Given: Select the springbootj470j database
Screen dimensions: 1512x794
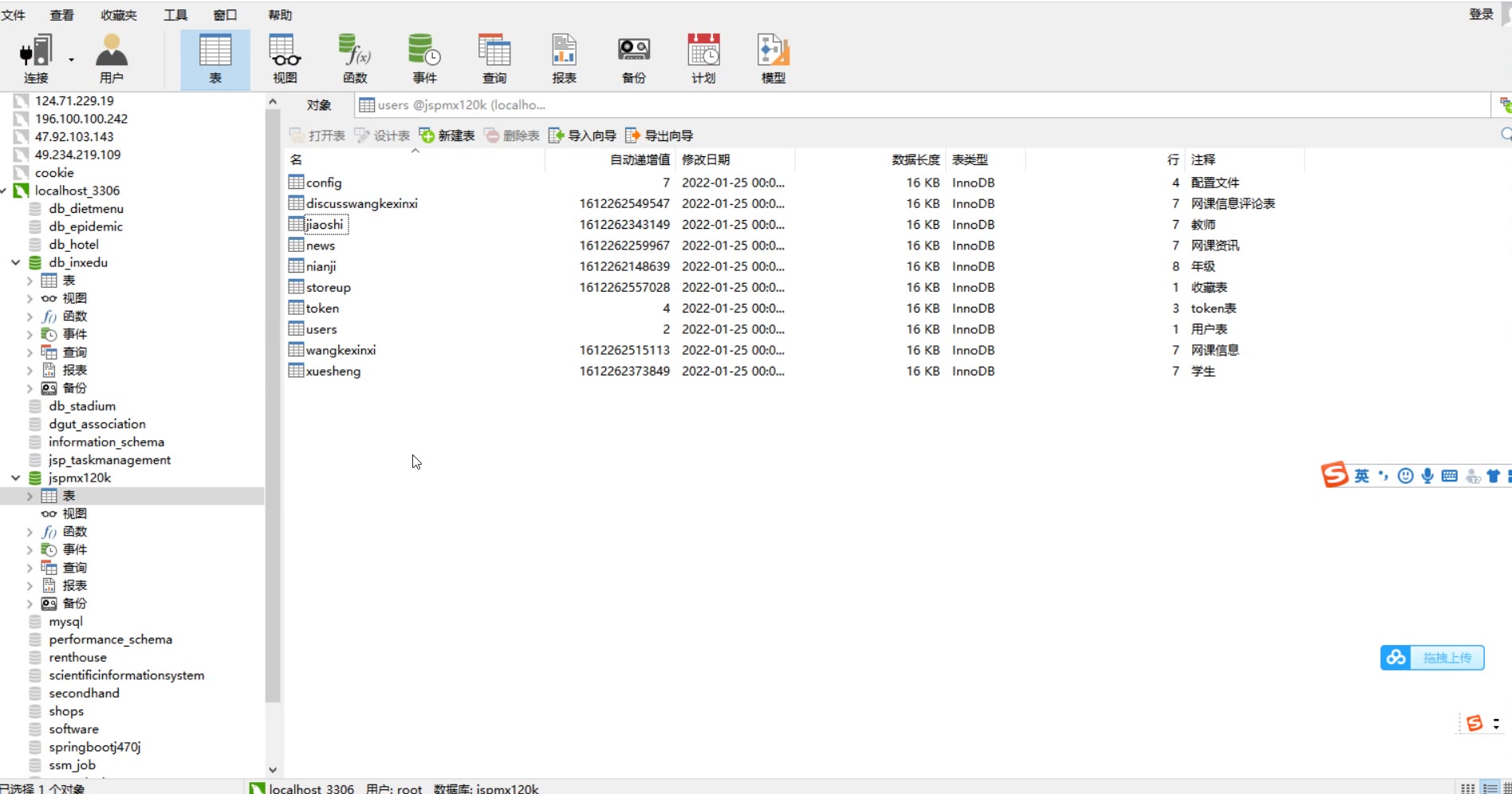Looking at the screenshot, I should pos(94,747).
